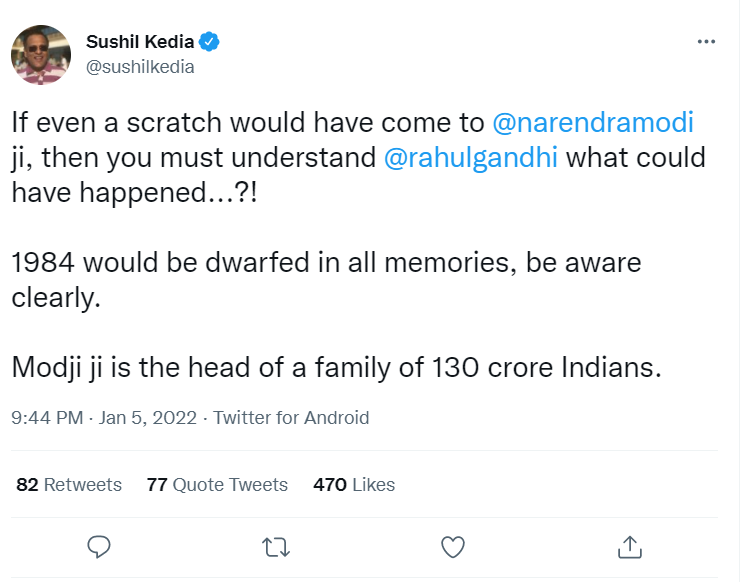View the 77 Quote Tweets list
The height and width of the screenshot is (582, 741).
[x=217, y=485]
